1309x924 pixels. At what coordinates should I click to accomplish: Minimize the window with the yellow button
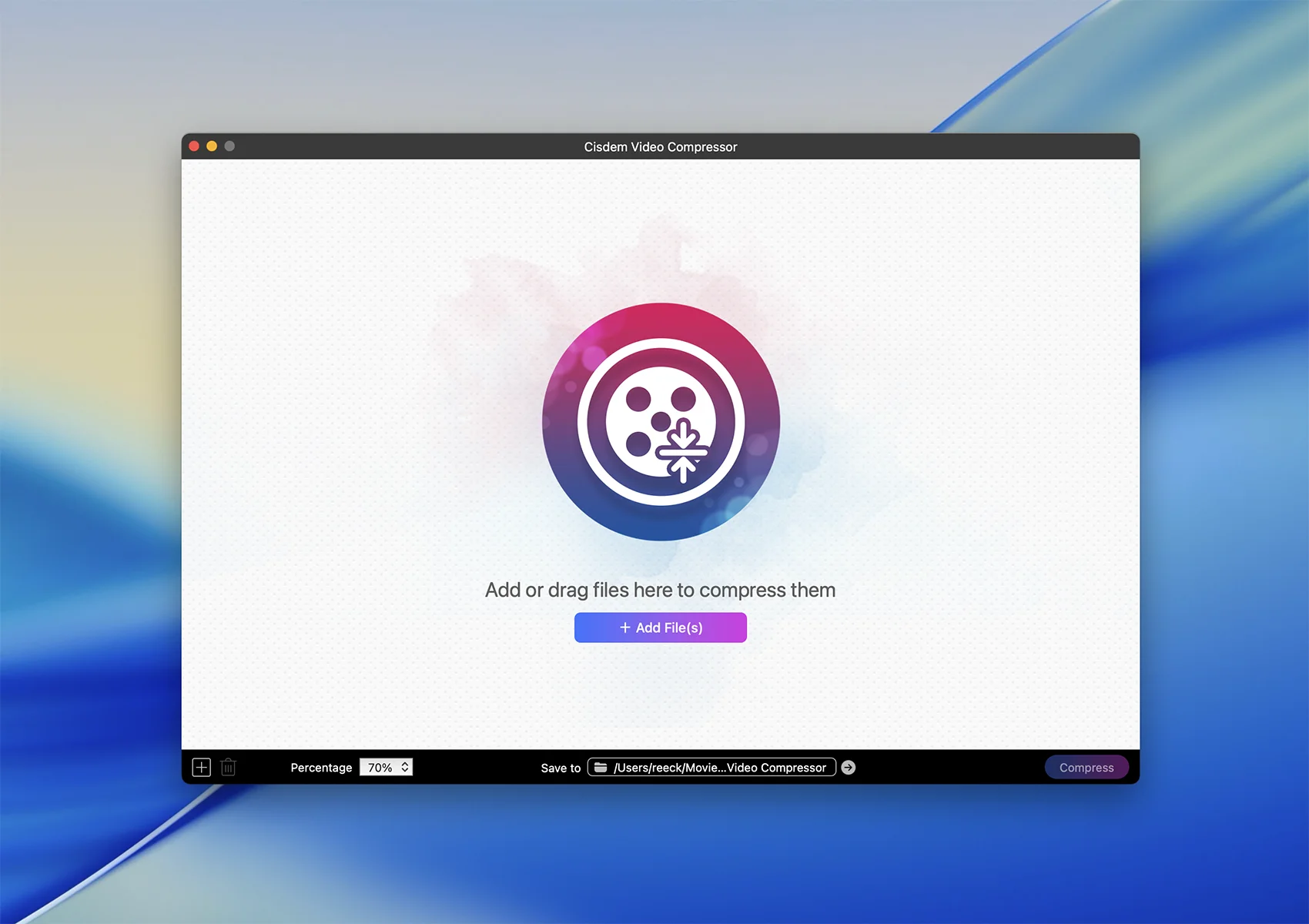212,146
